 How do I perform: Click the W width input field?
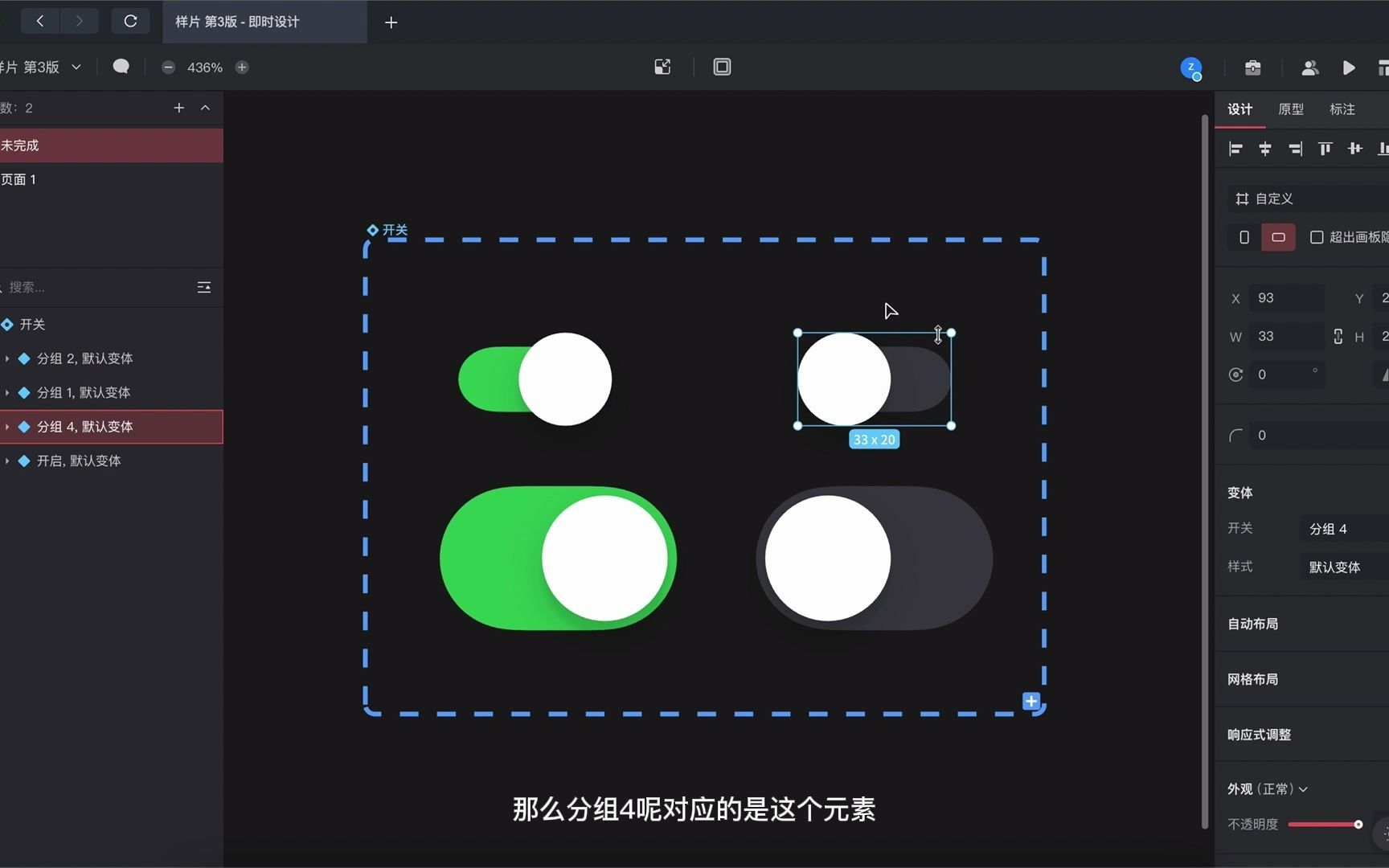pos(1287,336)
